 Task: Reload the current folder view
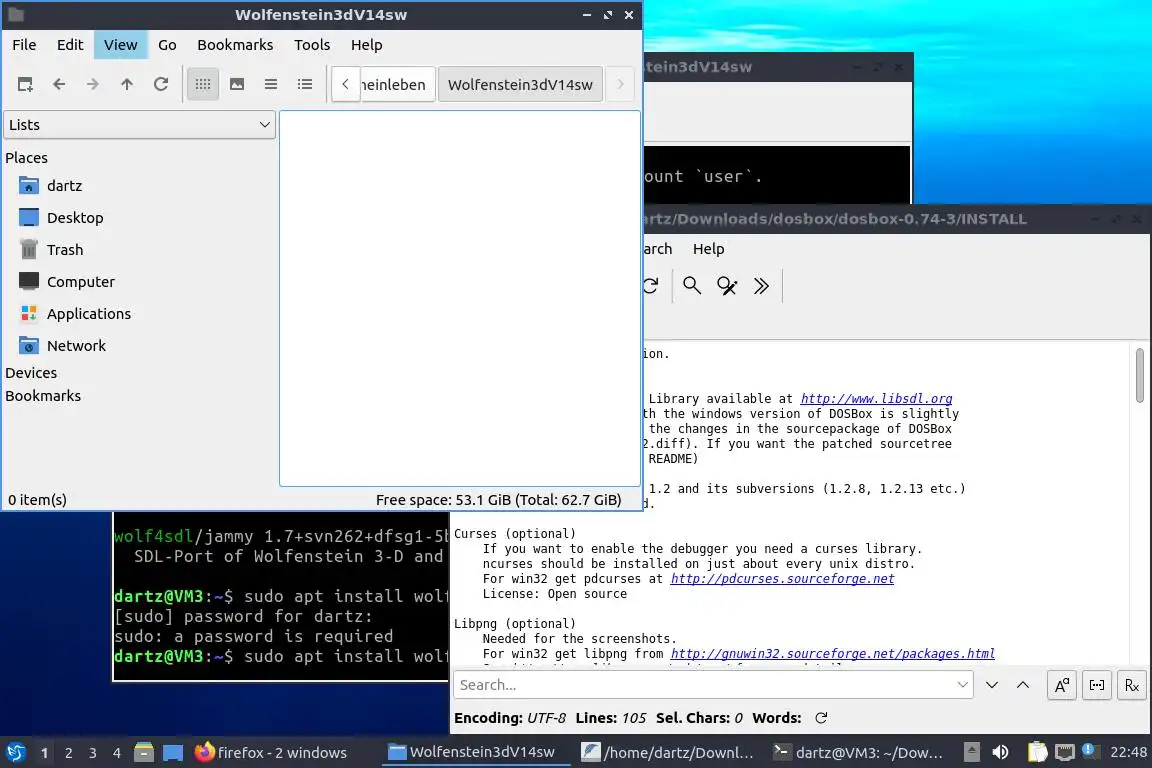point(161,85)
